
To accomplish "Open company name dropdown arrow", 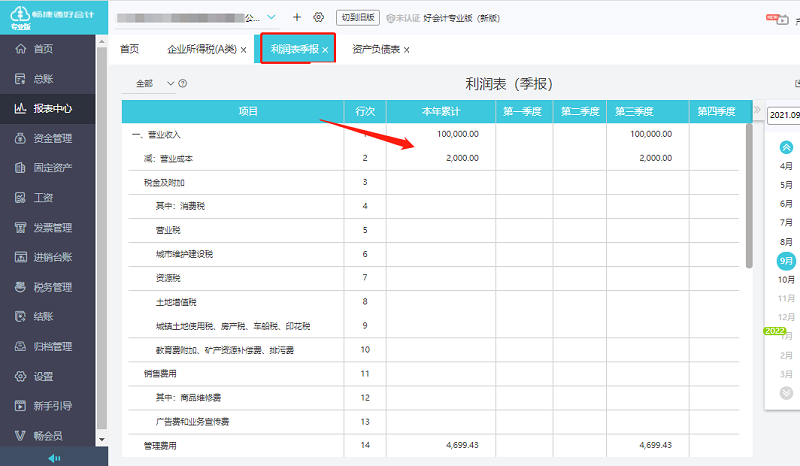I will coord(271,17).
